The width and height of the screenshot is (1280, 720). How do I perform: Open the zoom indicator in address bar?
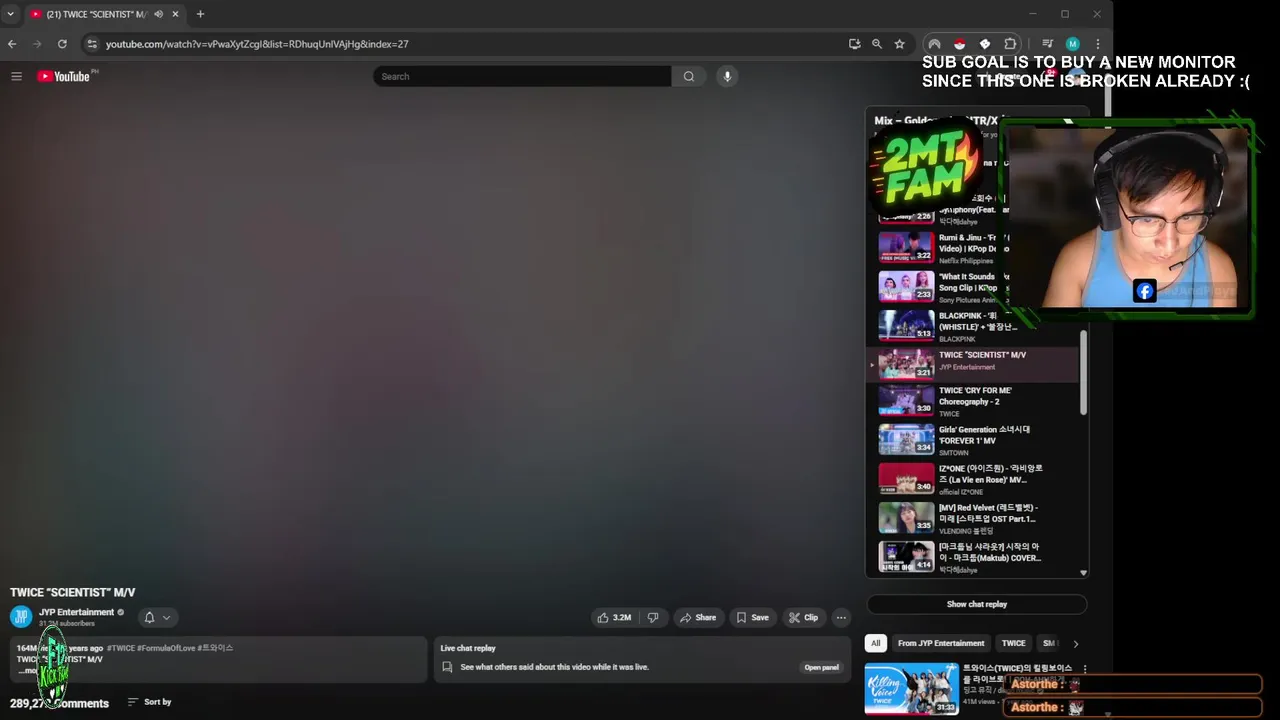877,44
